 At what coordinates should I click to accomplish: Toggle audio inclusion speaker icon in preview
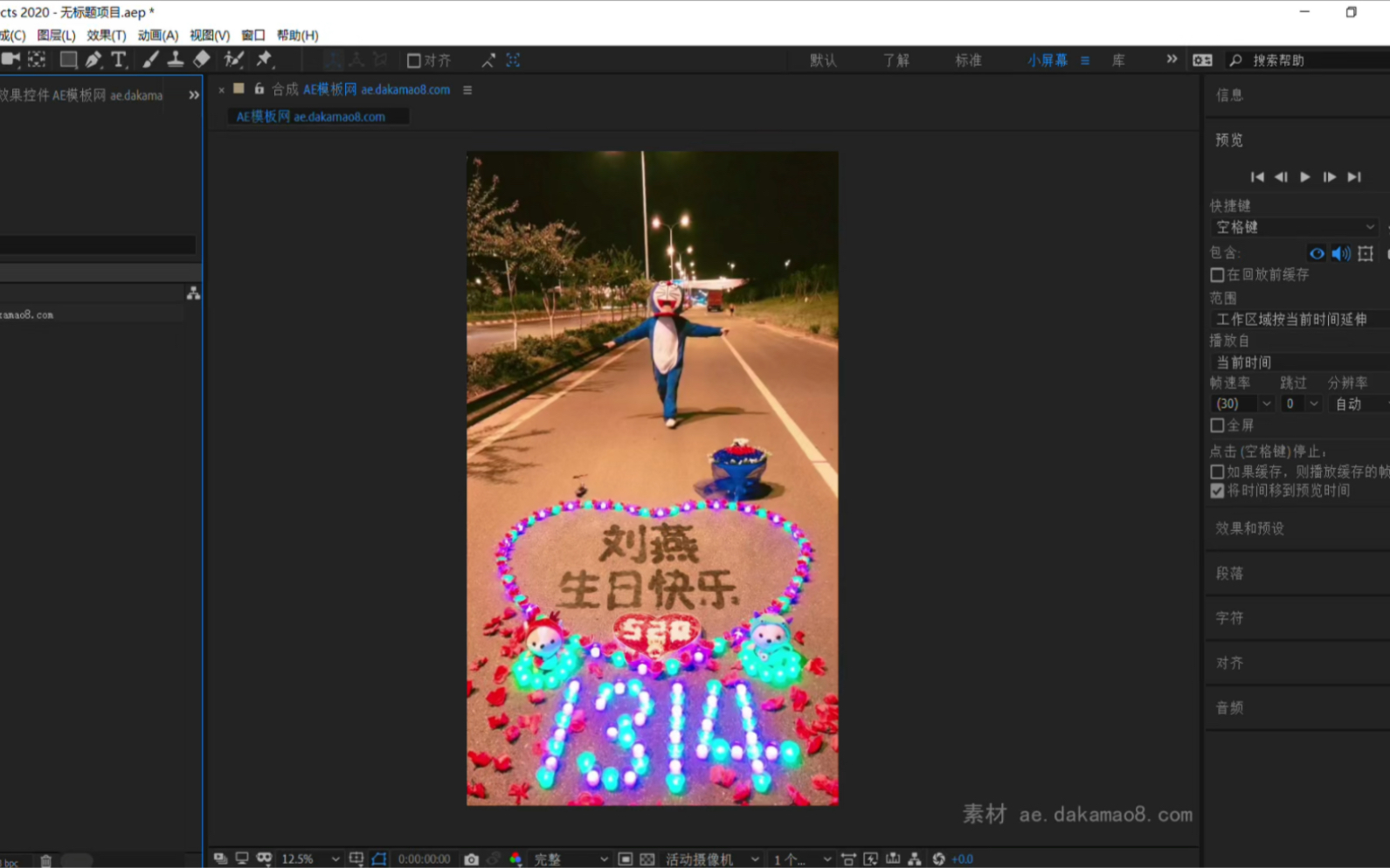pos(1341,253)
